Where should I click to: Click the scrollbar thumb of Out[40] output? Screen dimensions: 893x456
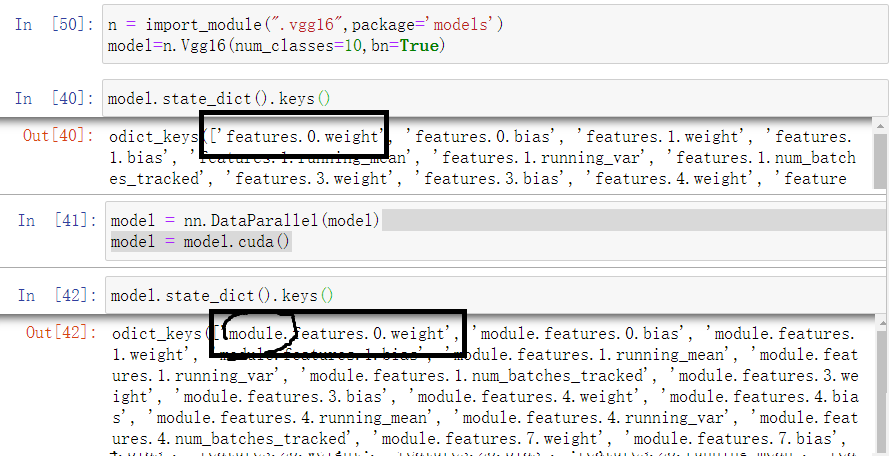(880, 161)
